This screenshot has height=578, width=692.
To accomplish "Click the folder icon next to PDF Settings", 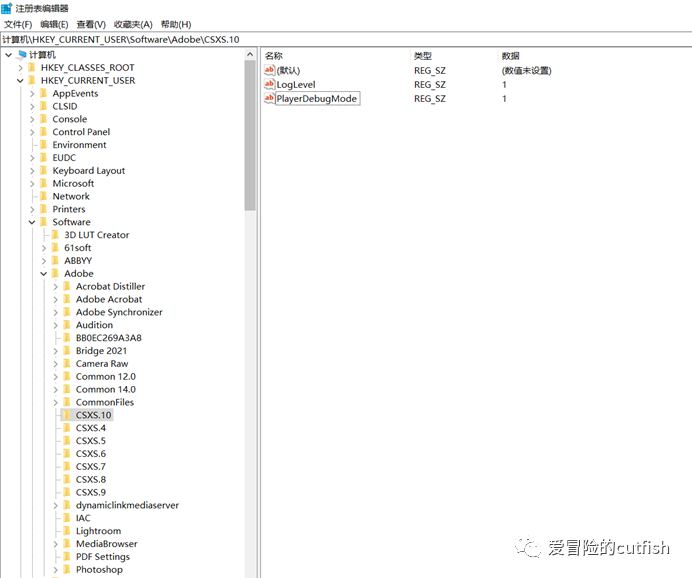I will (x=67, y=556).
